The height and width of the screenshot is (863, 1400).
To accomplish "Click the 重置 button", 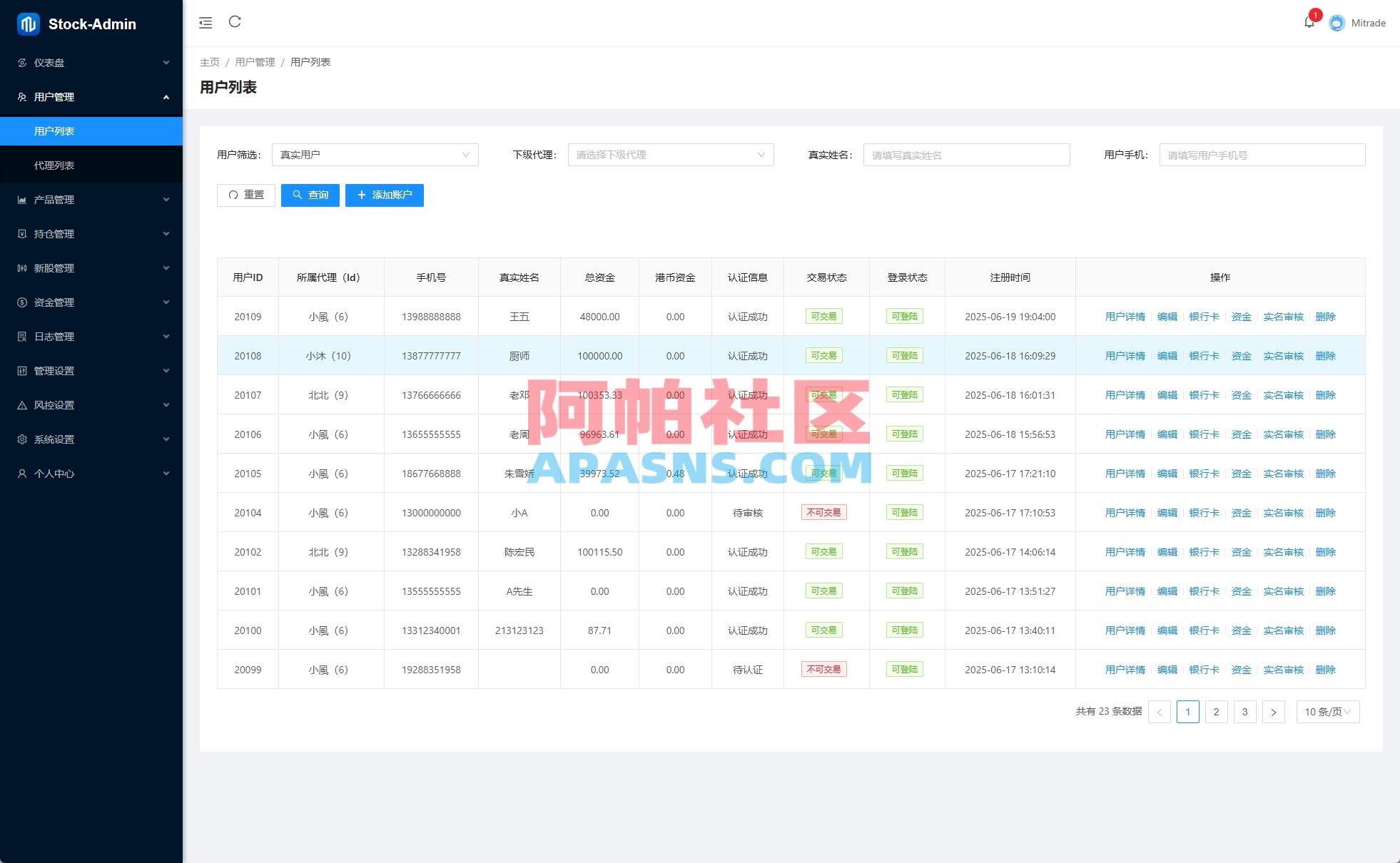I will pyautogui.click(x=246, y=195).
